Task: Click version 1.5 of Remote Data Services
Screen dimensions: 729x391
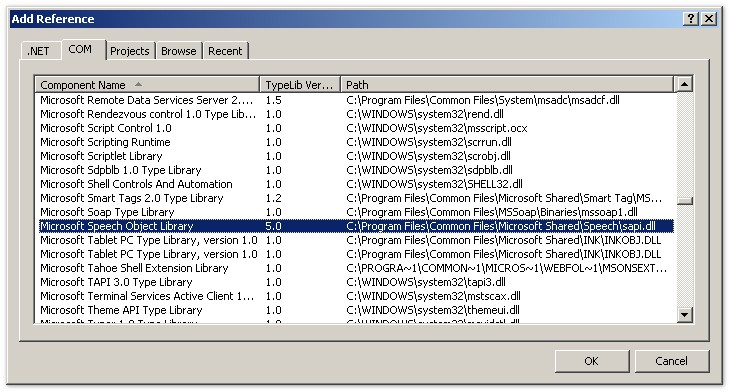Action: [273, 100]
